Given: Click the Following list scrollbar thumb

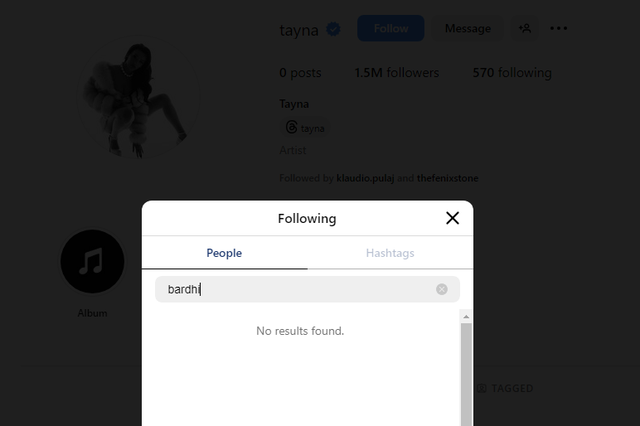Looking at the screenshot, I should pyautogui.click(x=466, y=375).
